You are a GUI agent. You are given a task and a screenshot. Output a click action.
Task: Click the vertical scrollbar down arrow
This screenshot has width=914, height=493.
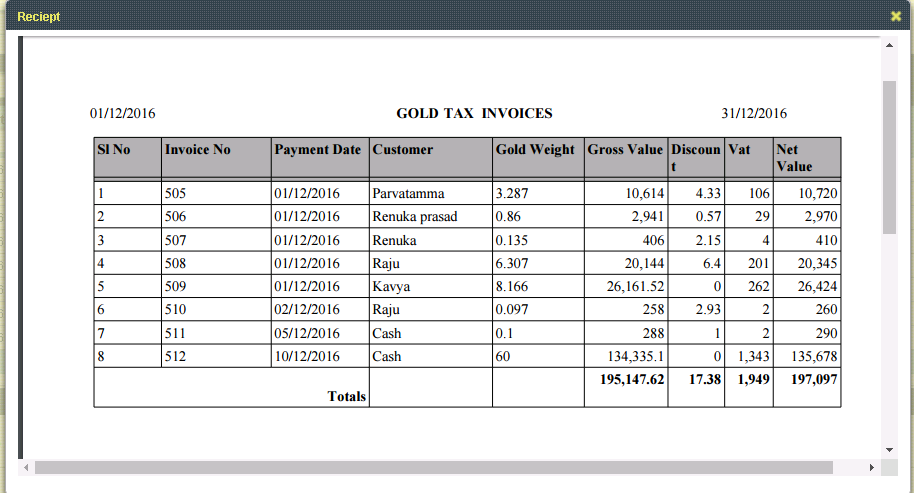[889, 450]
